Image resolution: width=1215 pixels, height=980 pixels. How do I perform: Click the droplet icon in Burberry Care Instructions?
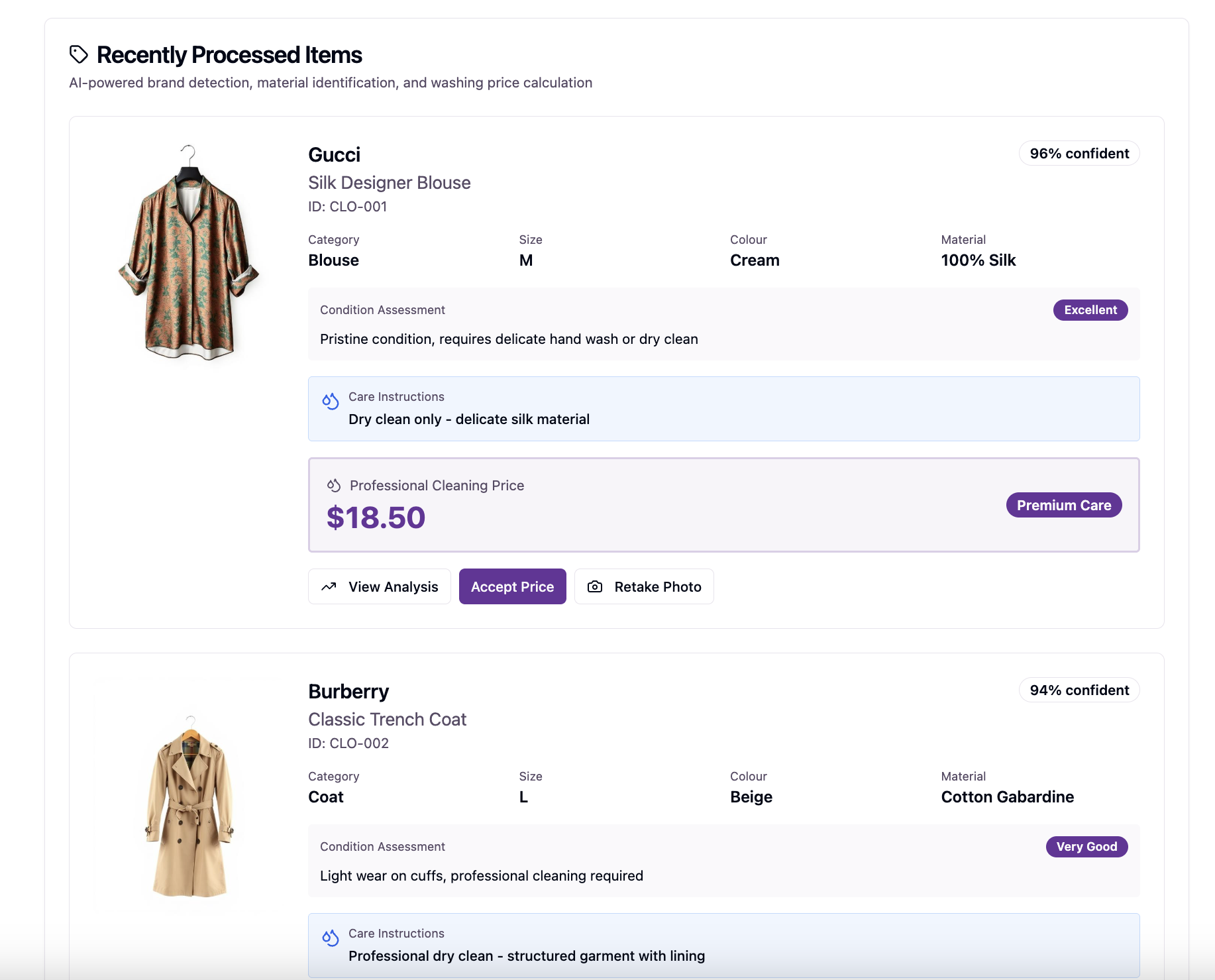[330, 938]
